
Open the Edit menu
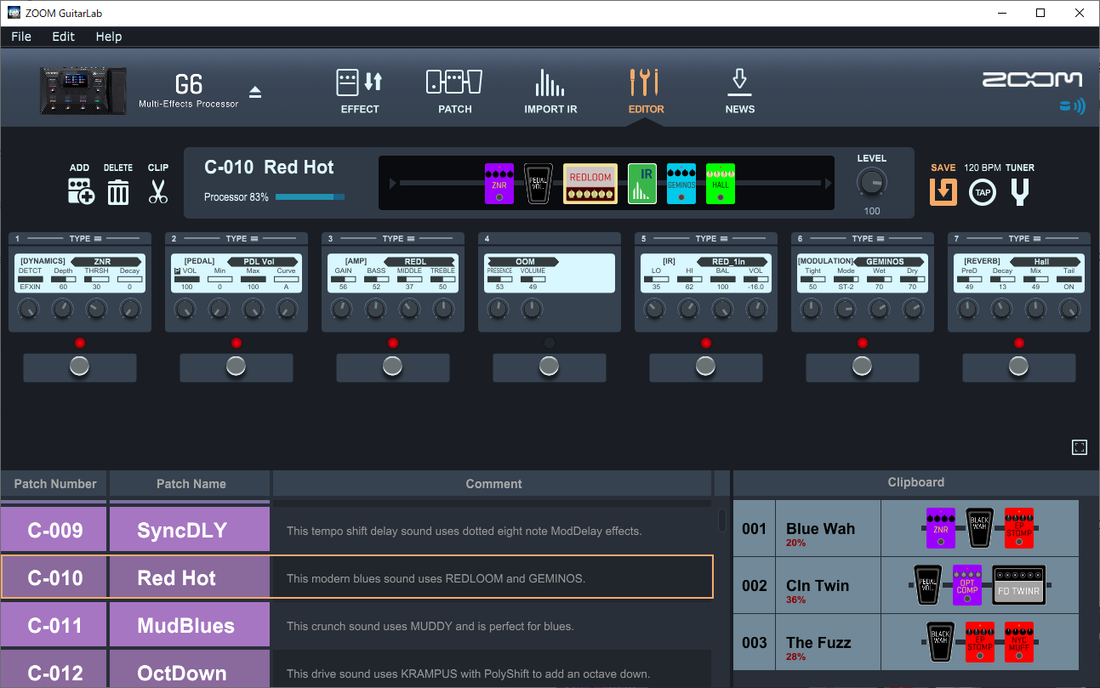(x=63, y=36)
